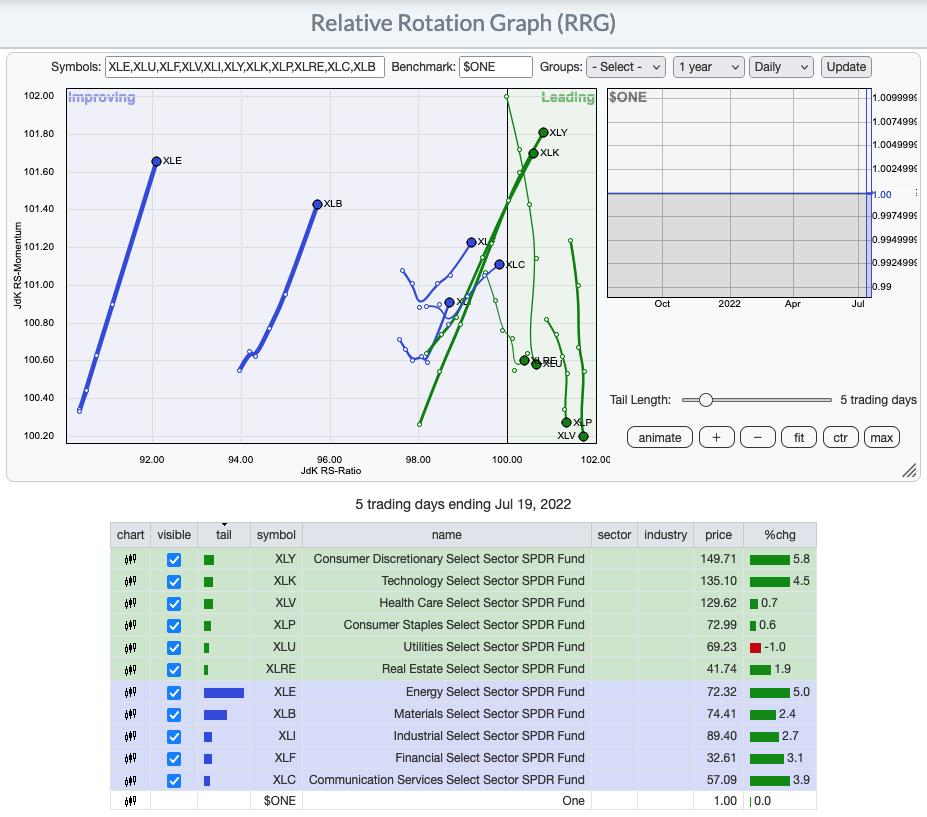Start the animate button
Screen dimensions: 927x817
660,437
